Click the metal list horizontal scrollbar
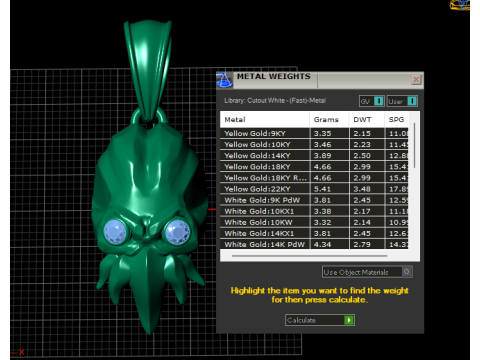 click(310, 256)
